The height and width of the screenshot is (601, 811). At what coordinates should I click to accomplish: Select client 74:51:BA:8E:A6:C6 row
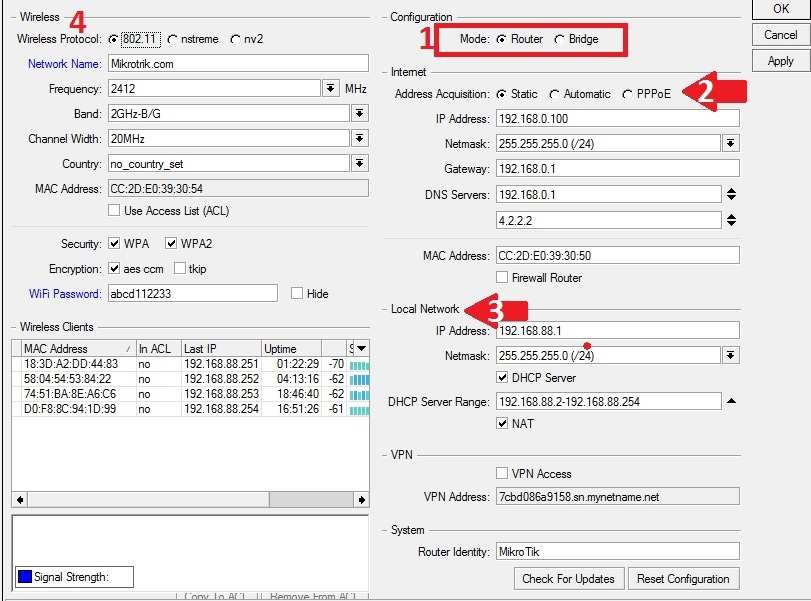click(190, 394)
